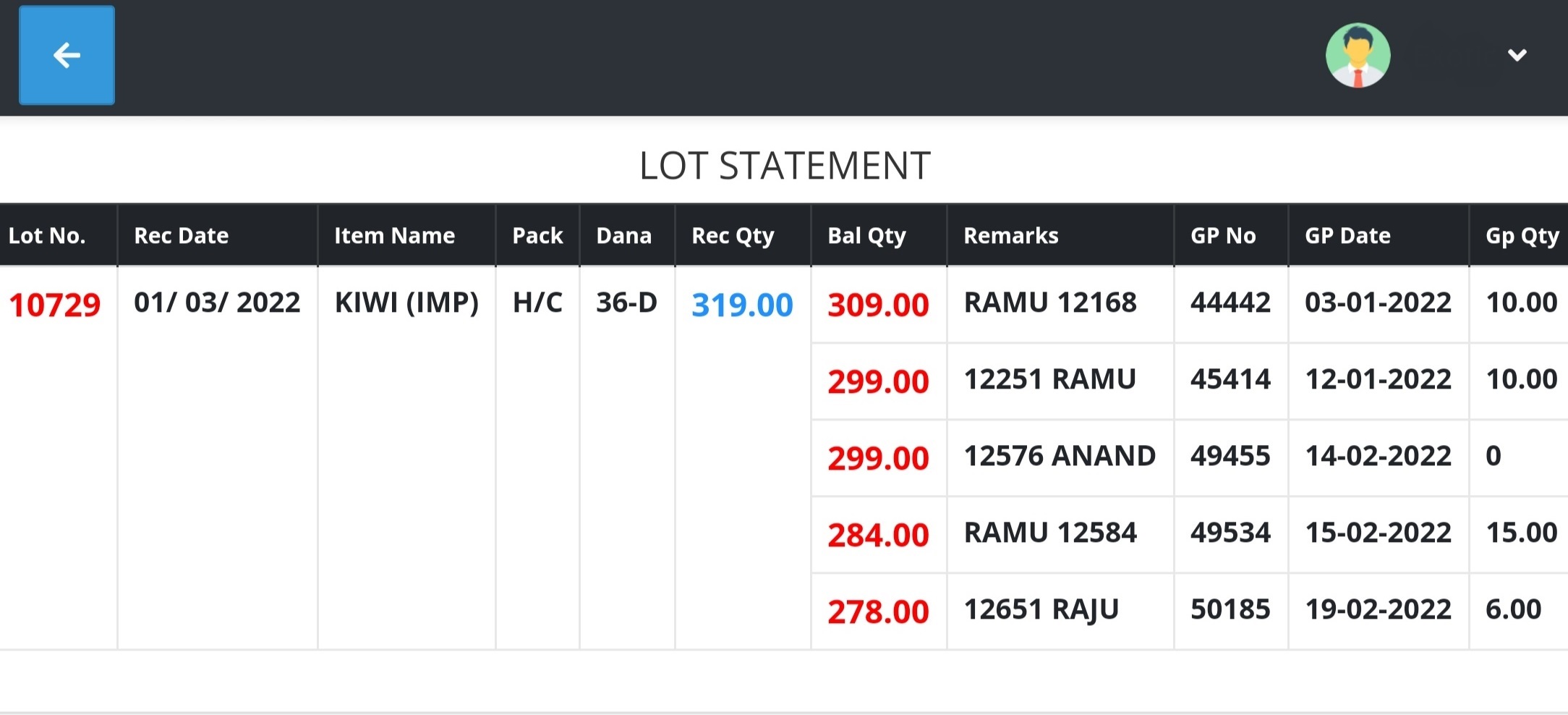Select the row with remark 12576 ANAND
The height and width of the screenshot is (715, 1568).
pyautogui.click(x=1190, y=457)
